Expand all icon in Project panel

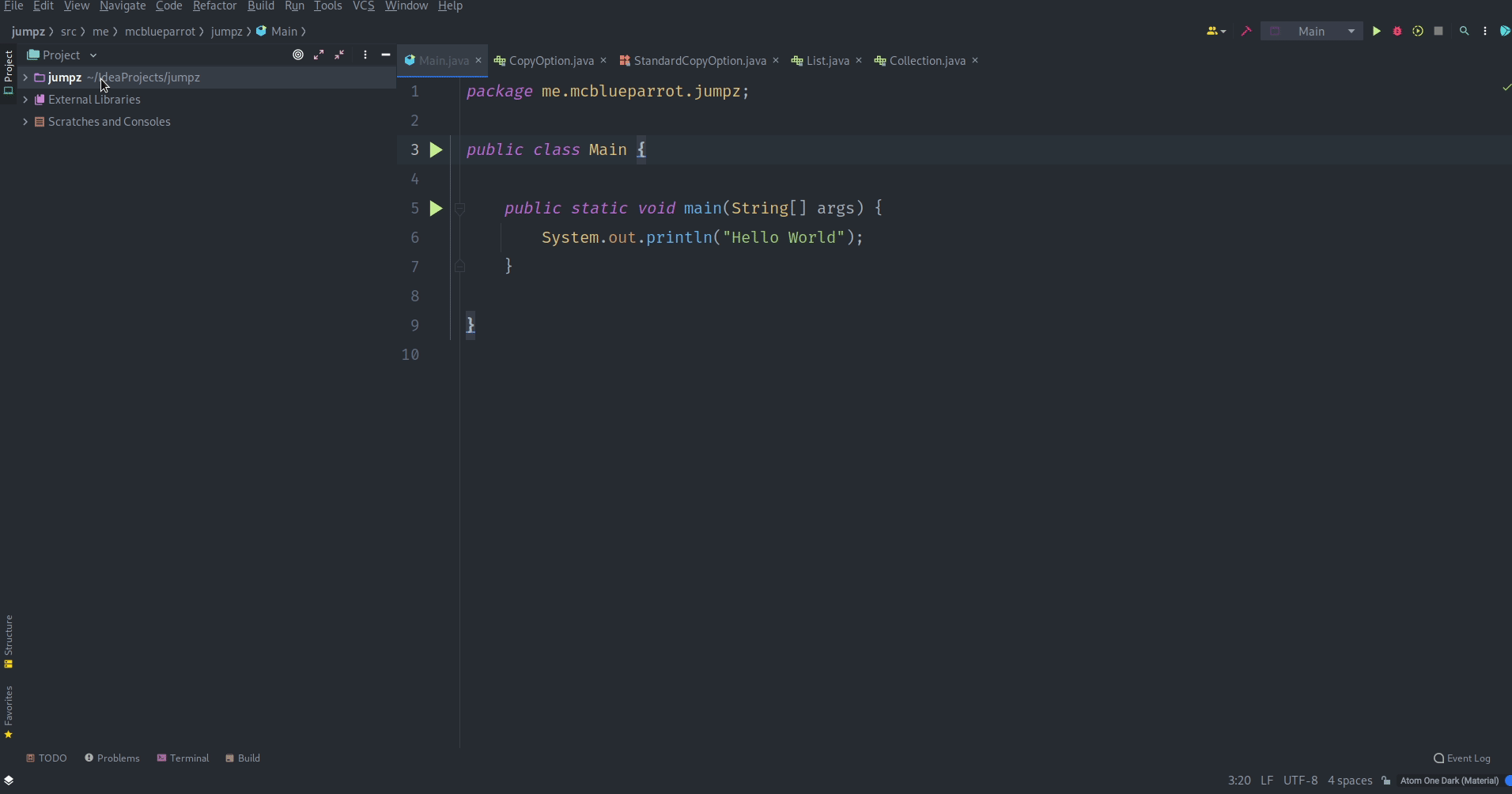click(x=319, y=55)
